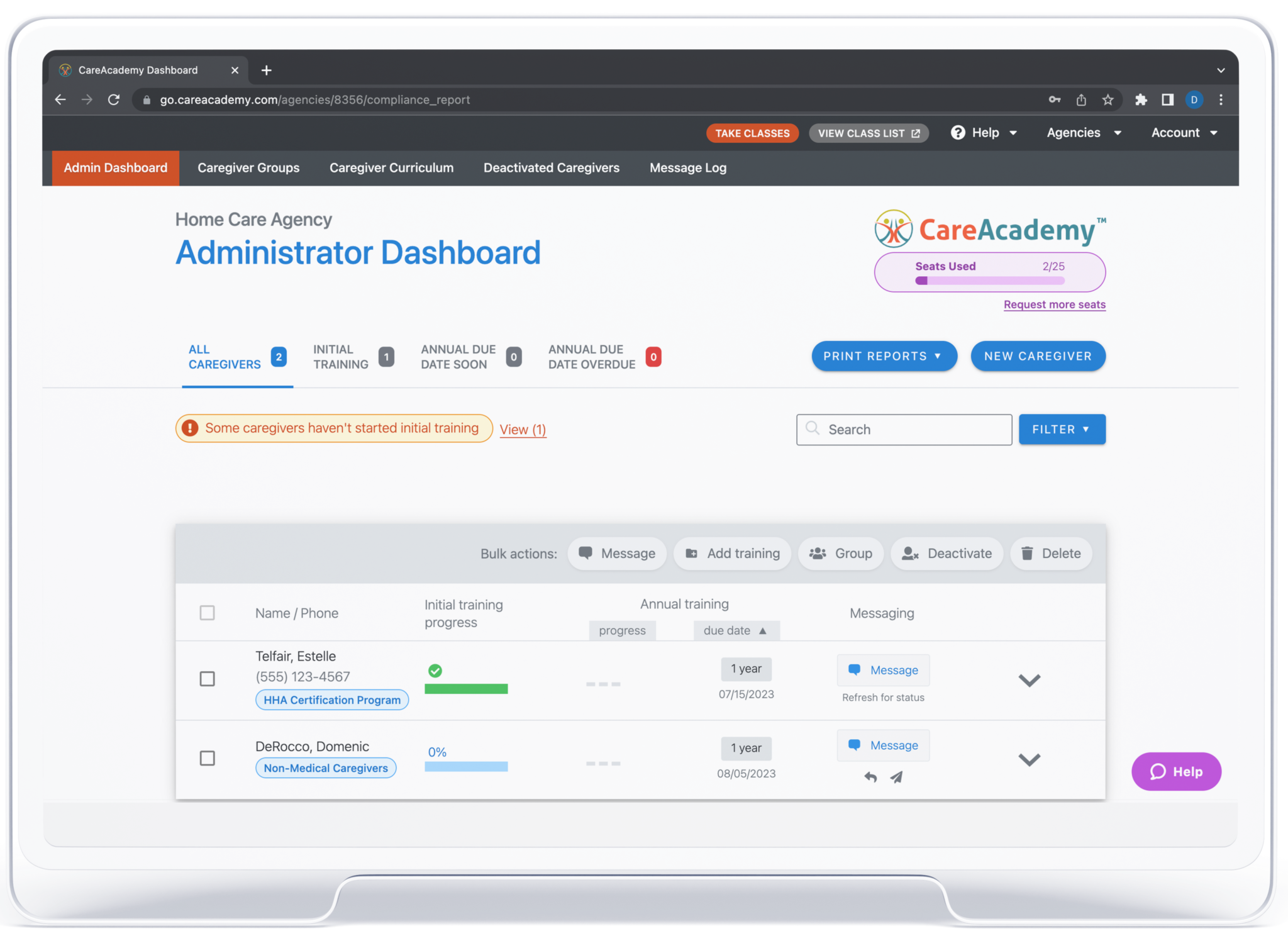
Task: Open the Print Reports dropdown
Action: [x=884, y=356]
